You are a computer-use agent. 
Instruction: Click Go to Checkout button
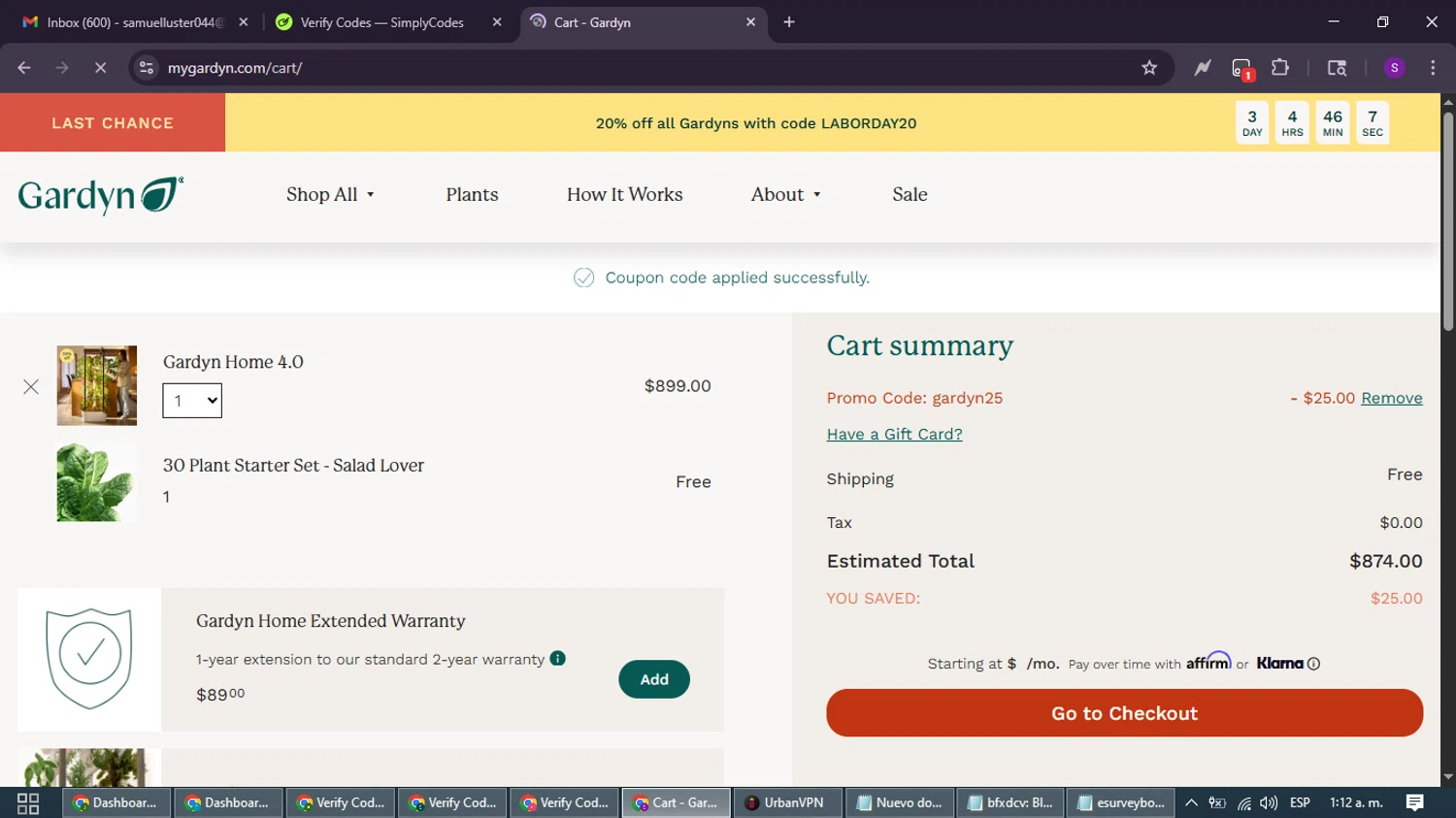1124,713
